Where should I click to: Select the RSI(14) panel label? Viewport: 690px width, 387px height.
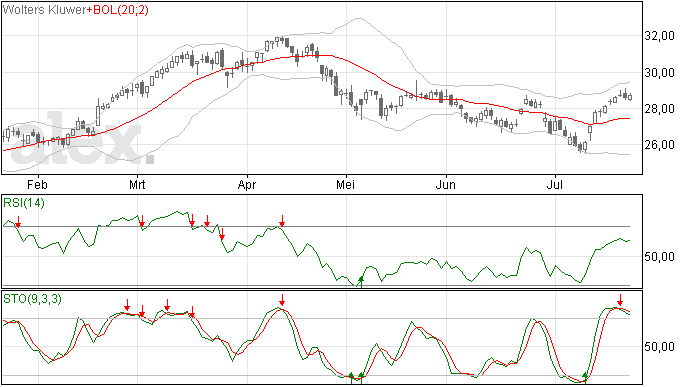(24, 203)
